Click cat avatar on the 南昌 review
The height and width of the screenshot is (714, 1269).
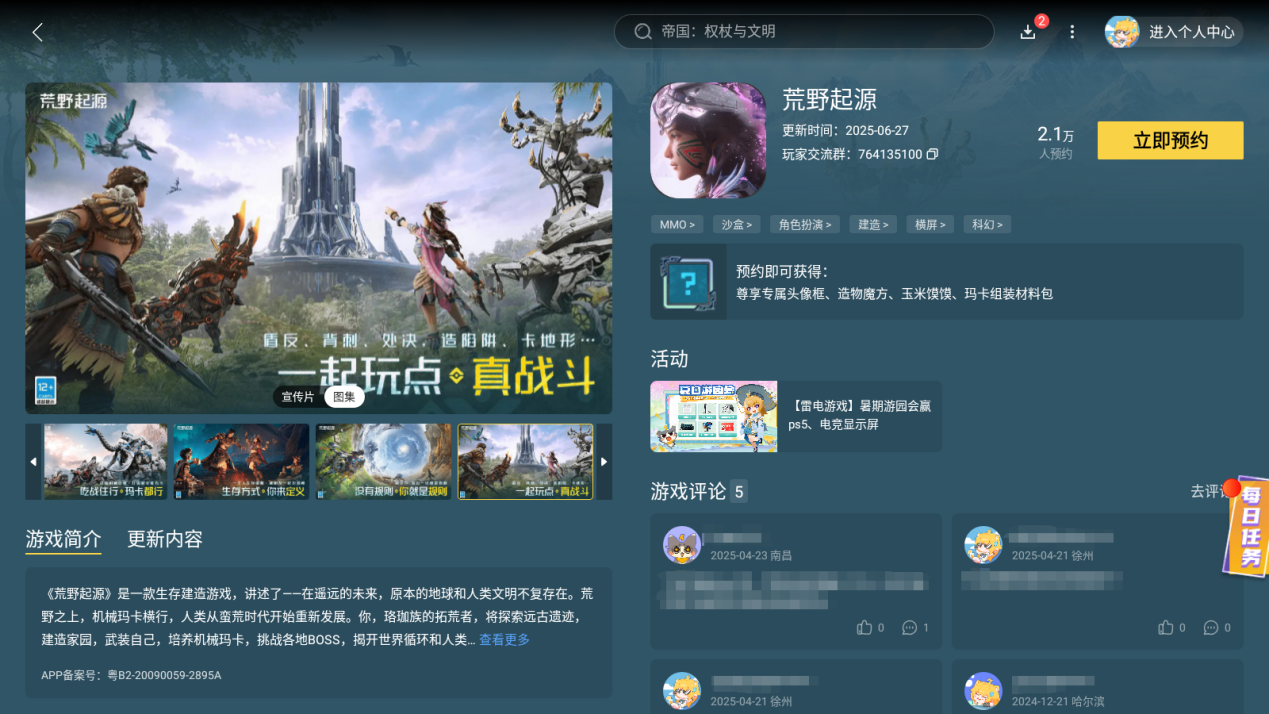(x=682, y=545)
